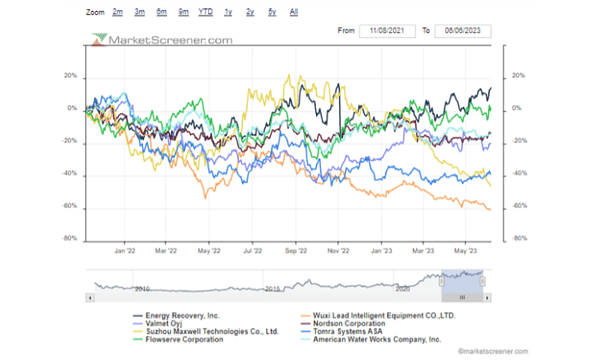600x360 pixels.
Task: Choose the 5y zoom option
Action: [272, 12]
